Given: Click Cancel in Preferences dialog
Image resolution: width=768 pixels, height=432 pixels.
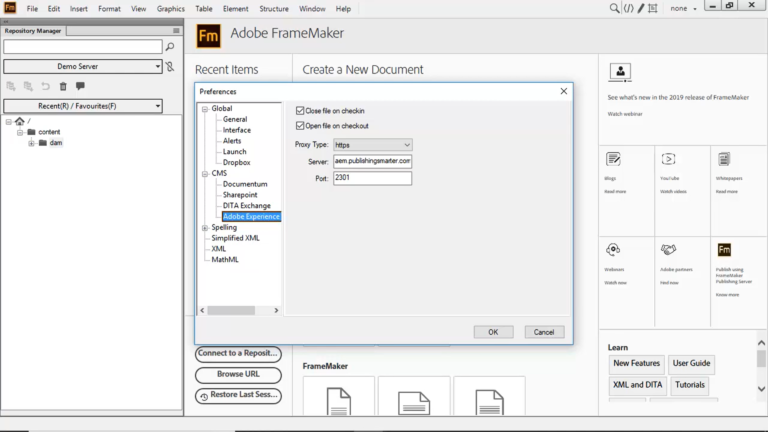Looking at the screenshot, I should (x=544, y=332).
